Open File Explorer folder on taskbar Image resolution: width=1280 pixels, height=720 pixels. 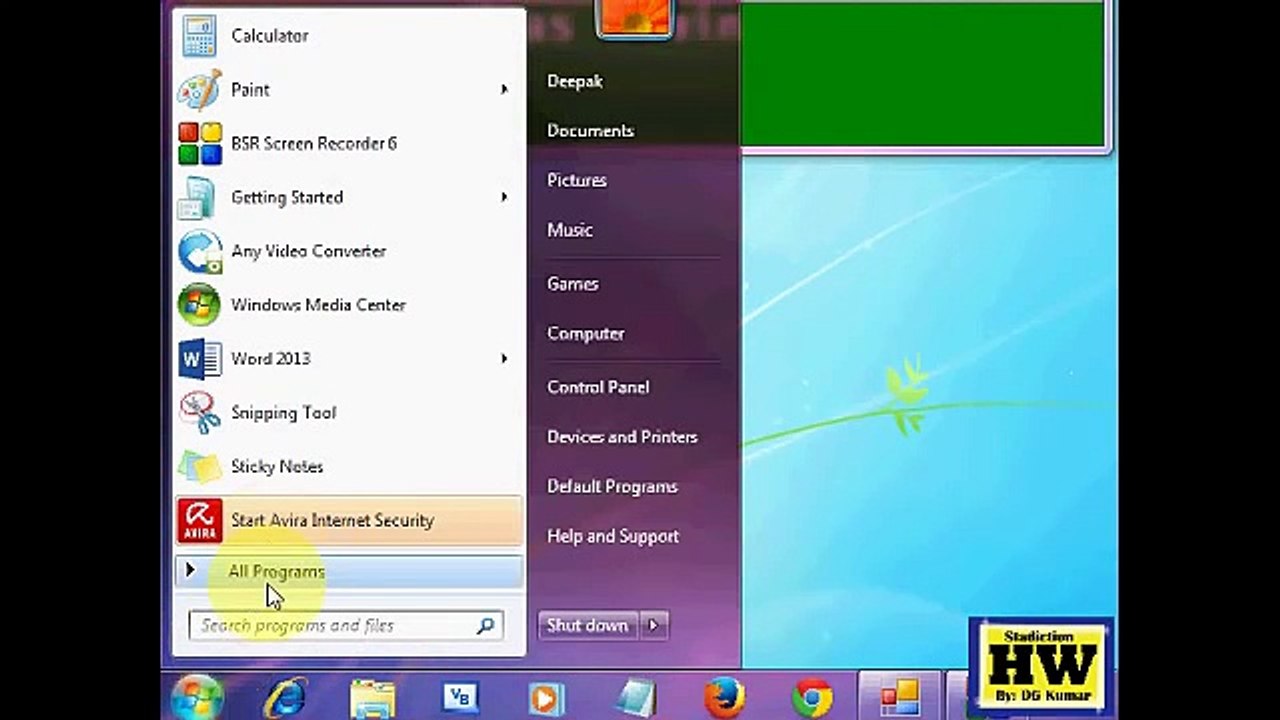tap(372, 699)
